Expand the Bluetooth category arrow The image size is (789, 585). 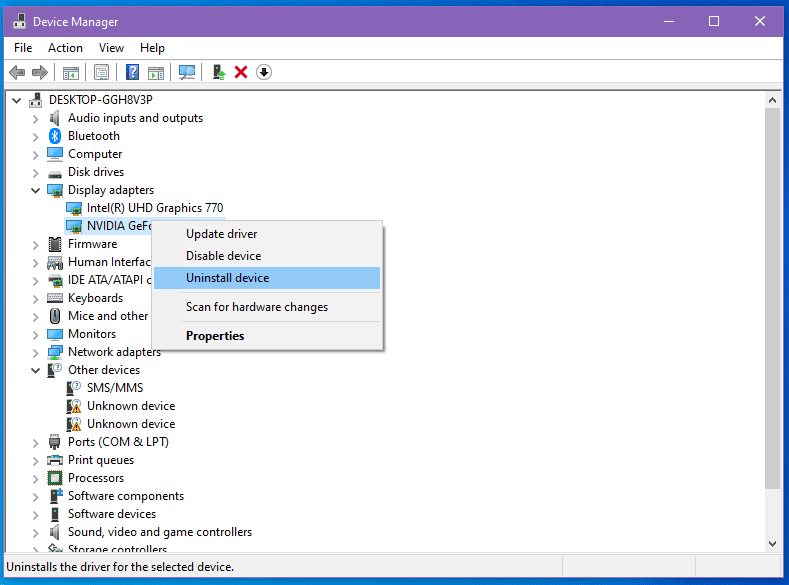click(35, 137)
